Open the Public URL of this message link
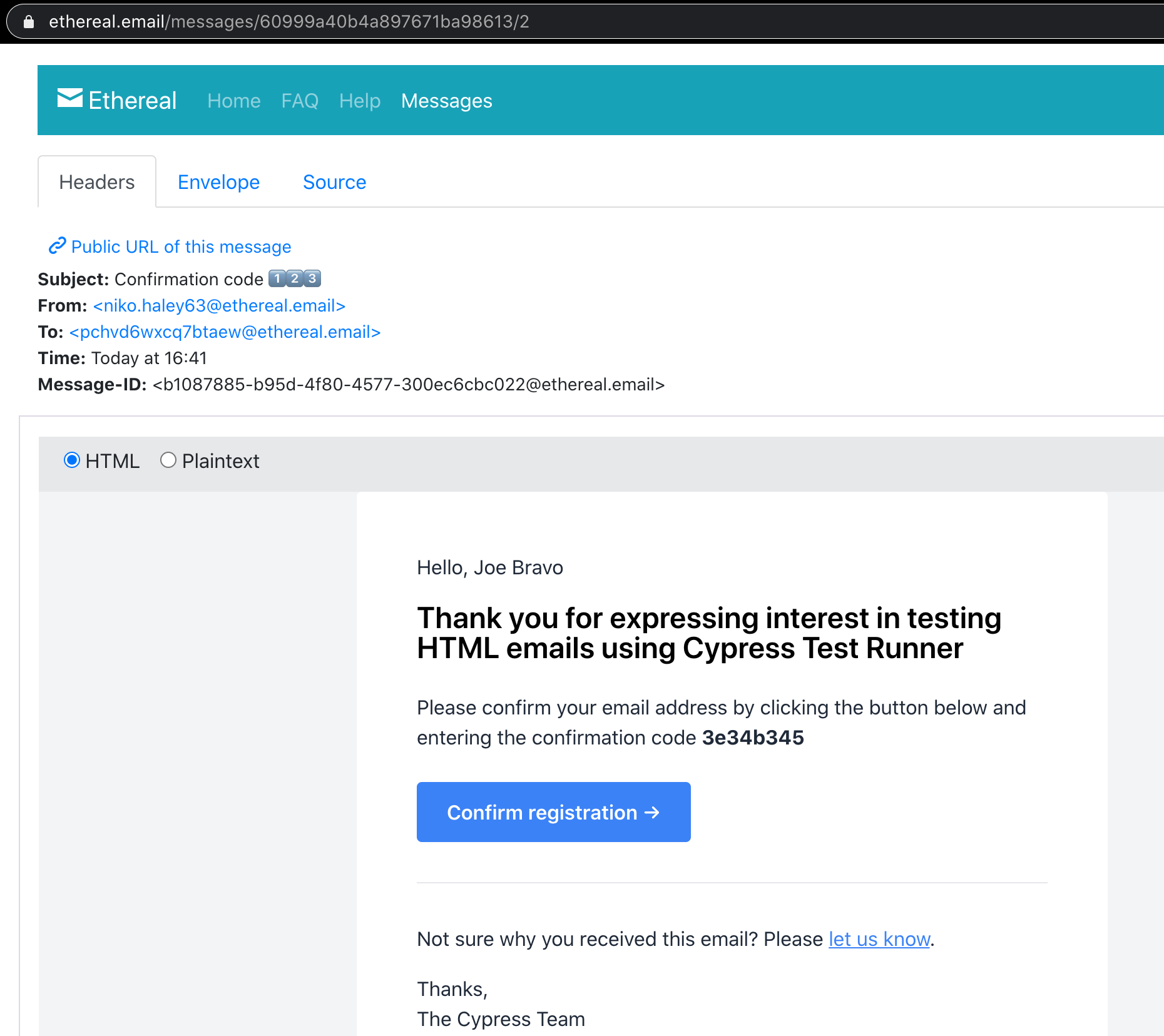The image size is (1164, 1036). tap(181, 246)
